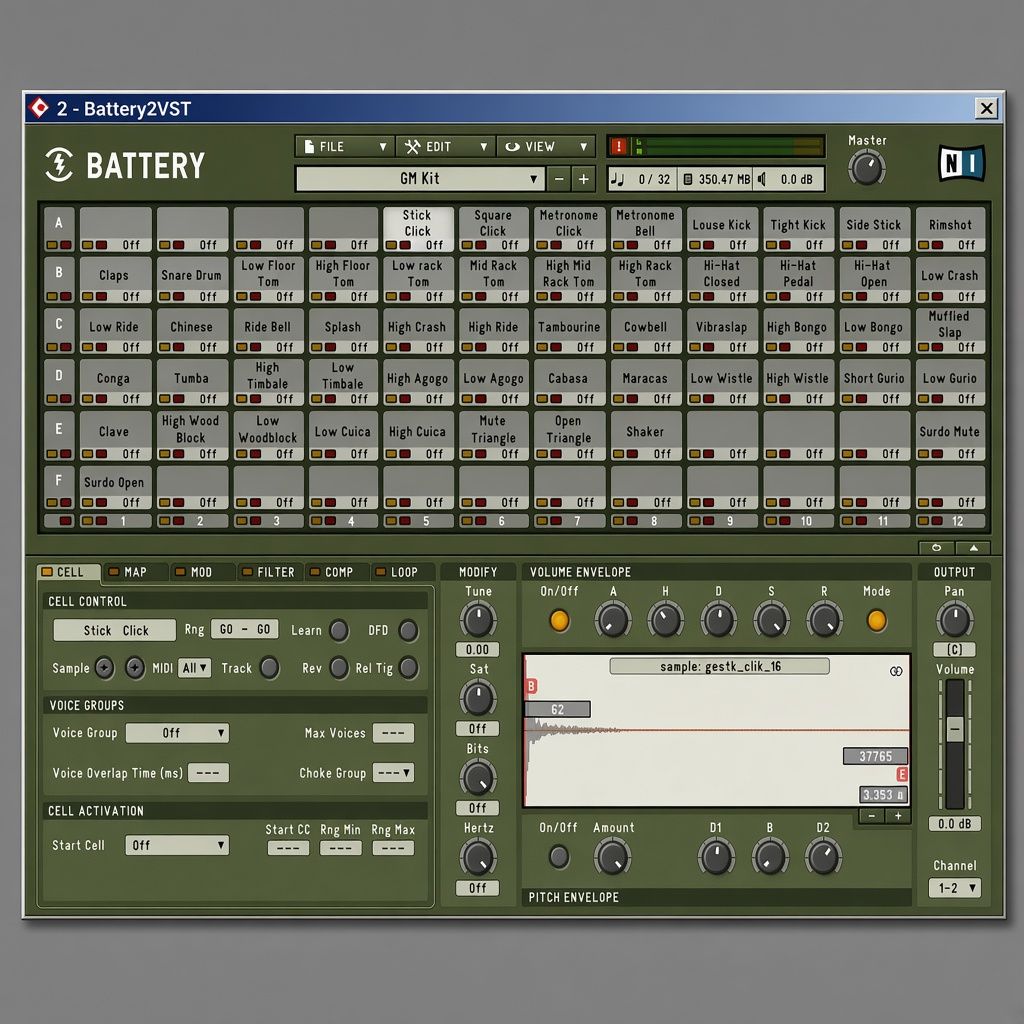
Task: Click the next Sample arrow button
Action: click(135, 668)
